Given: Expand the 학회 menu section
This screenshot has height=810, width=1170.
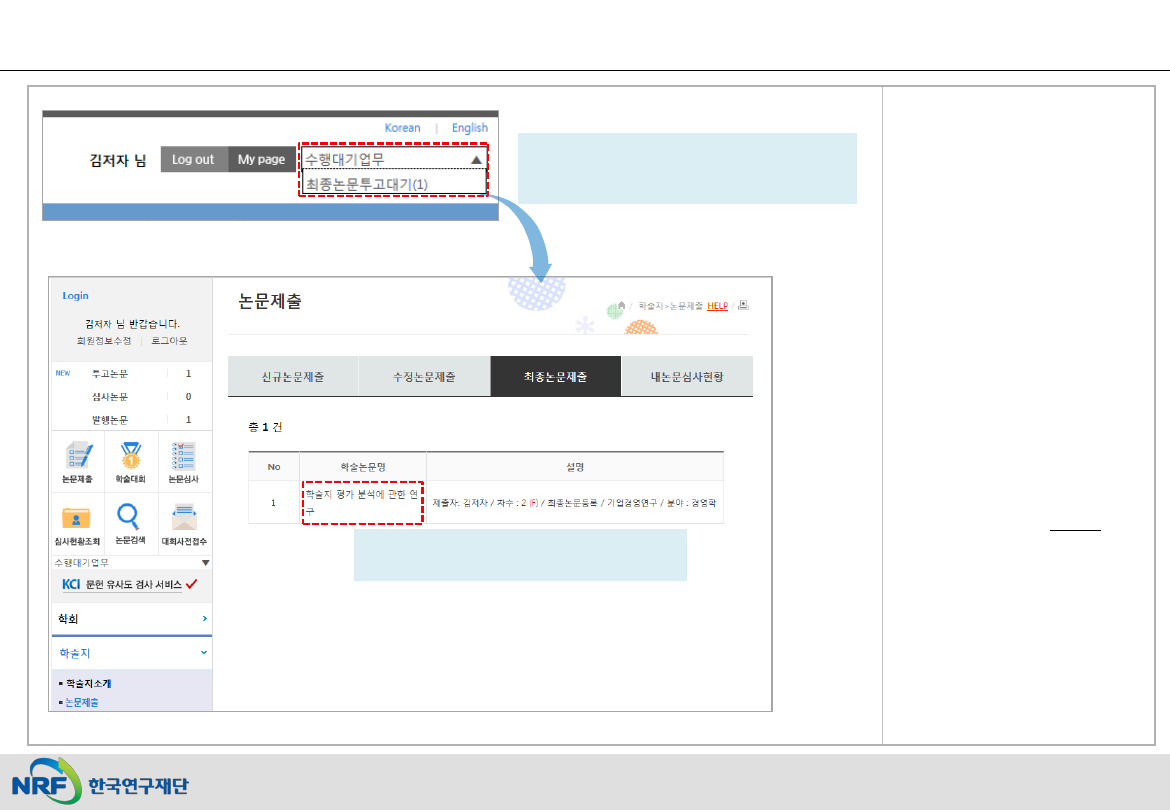Looking at the screenshot, I should point(204,620).
